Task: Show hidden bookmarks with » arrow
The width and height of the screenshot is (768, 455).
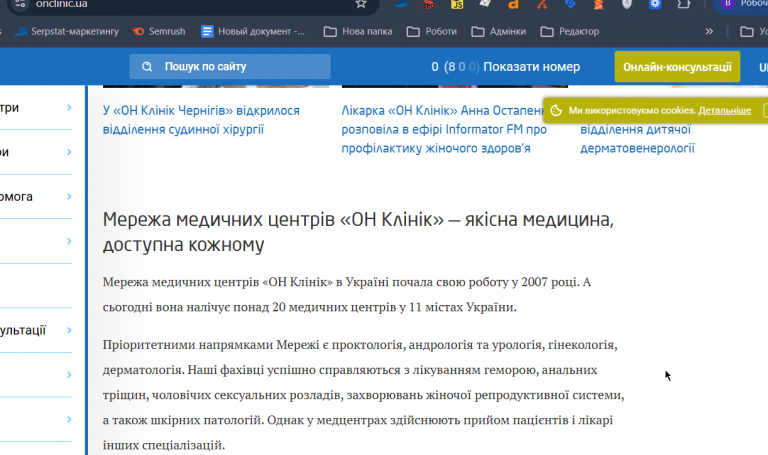Action: pos(709,31)
